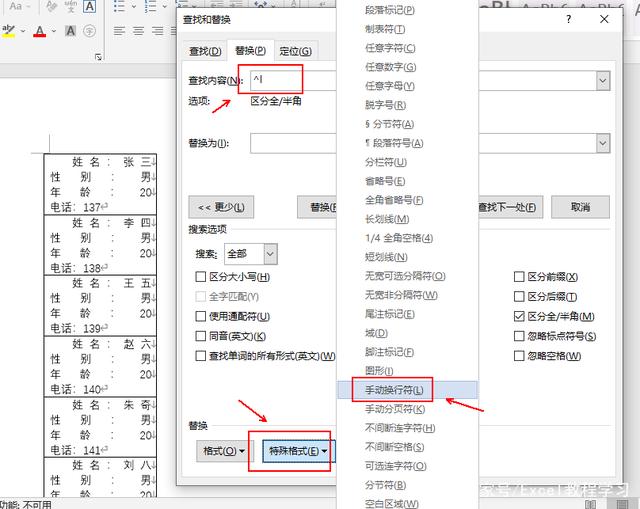640x509 pixels.
Task: Go to the 定位(G) tab
Action: 296,51
